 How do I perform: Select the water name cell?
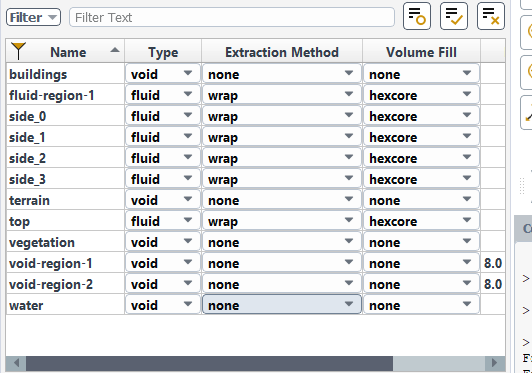(65, 305)
